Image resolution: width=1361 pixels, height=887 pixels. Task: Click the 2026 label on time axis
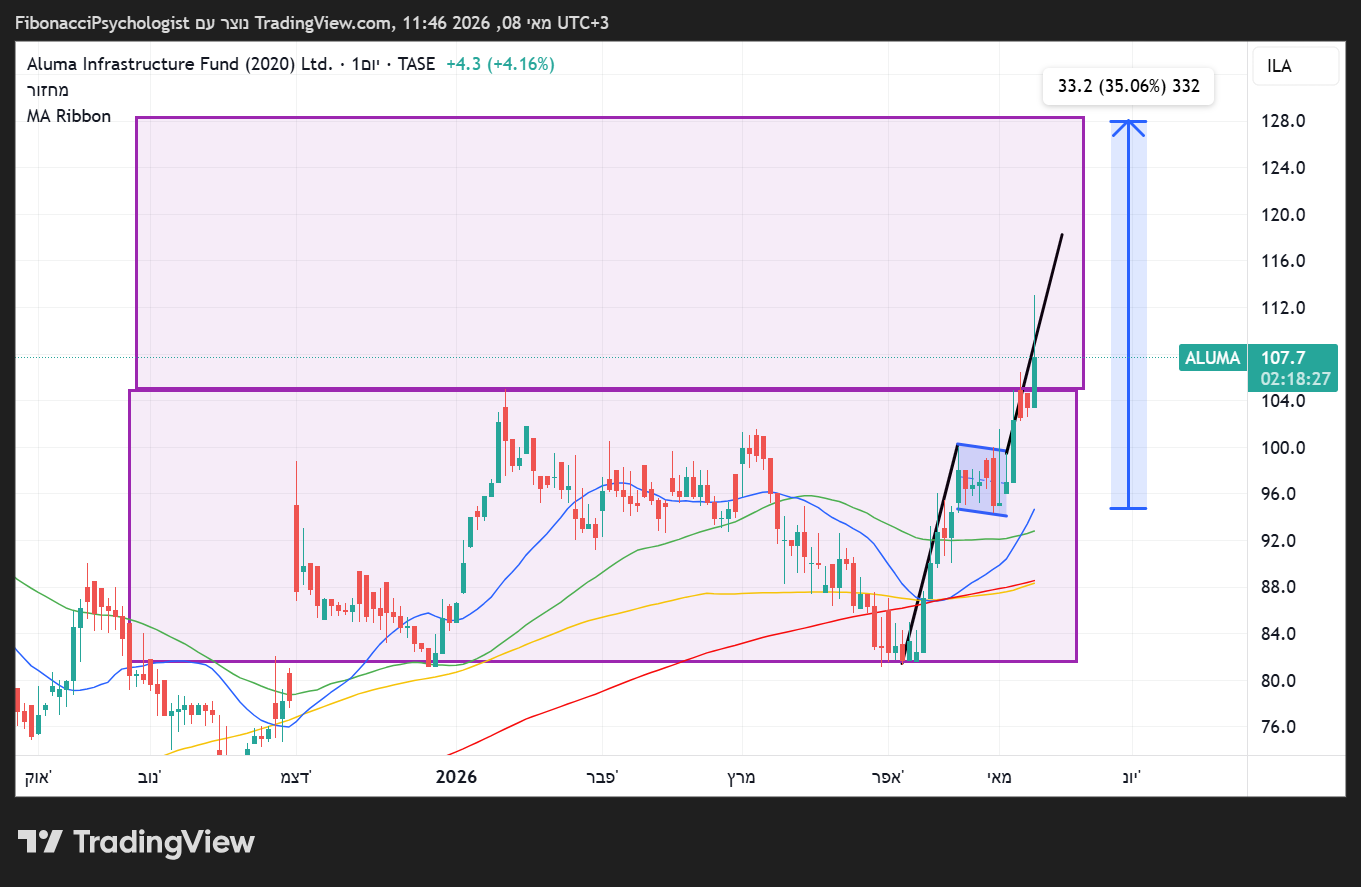pos(456,777)
